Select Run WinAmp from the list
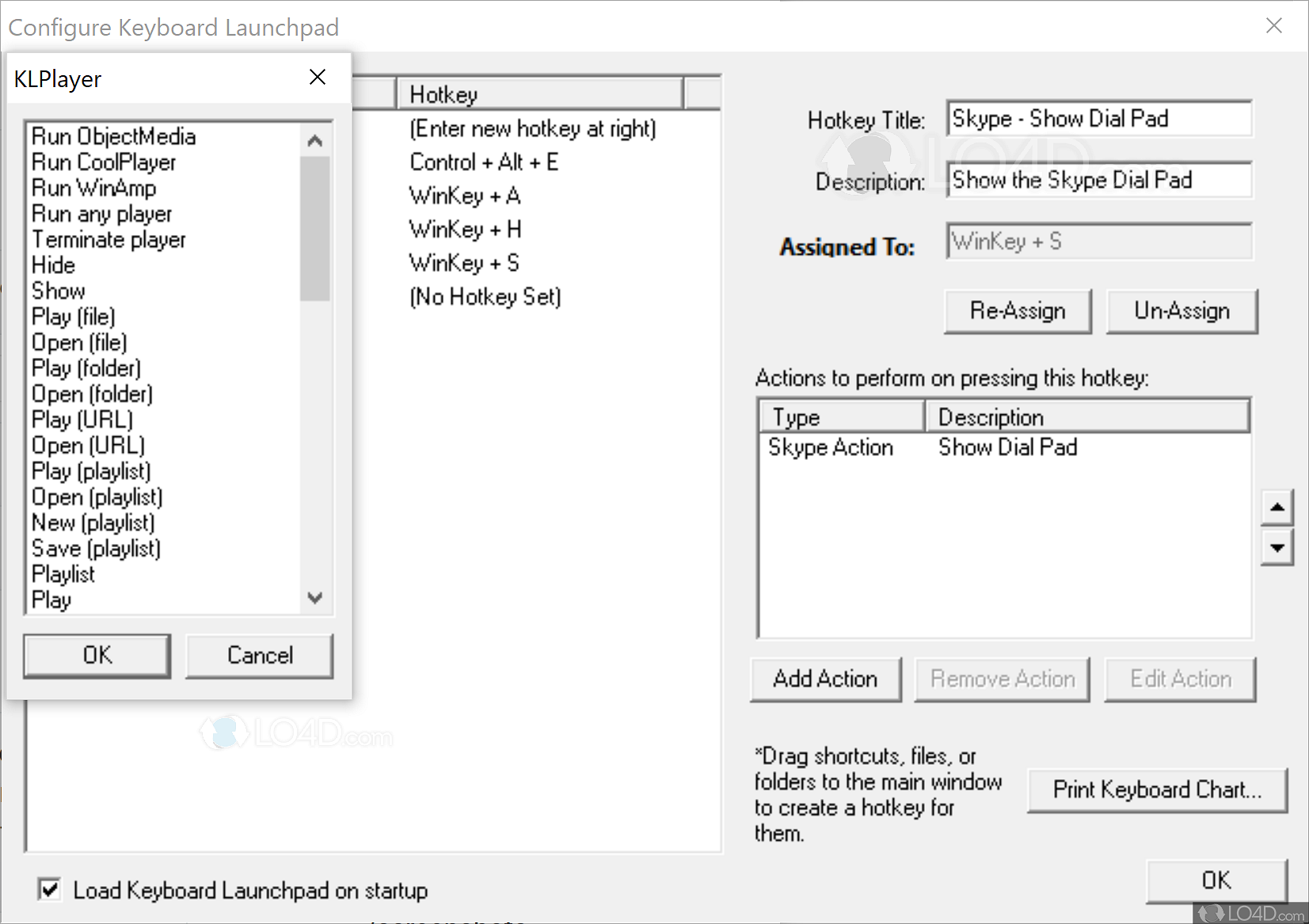The image size is (1309, 924). coord(93,188)
